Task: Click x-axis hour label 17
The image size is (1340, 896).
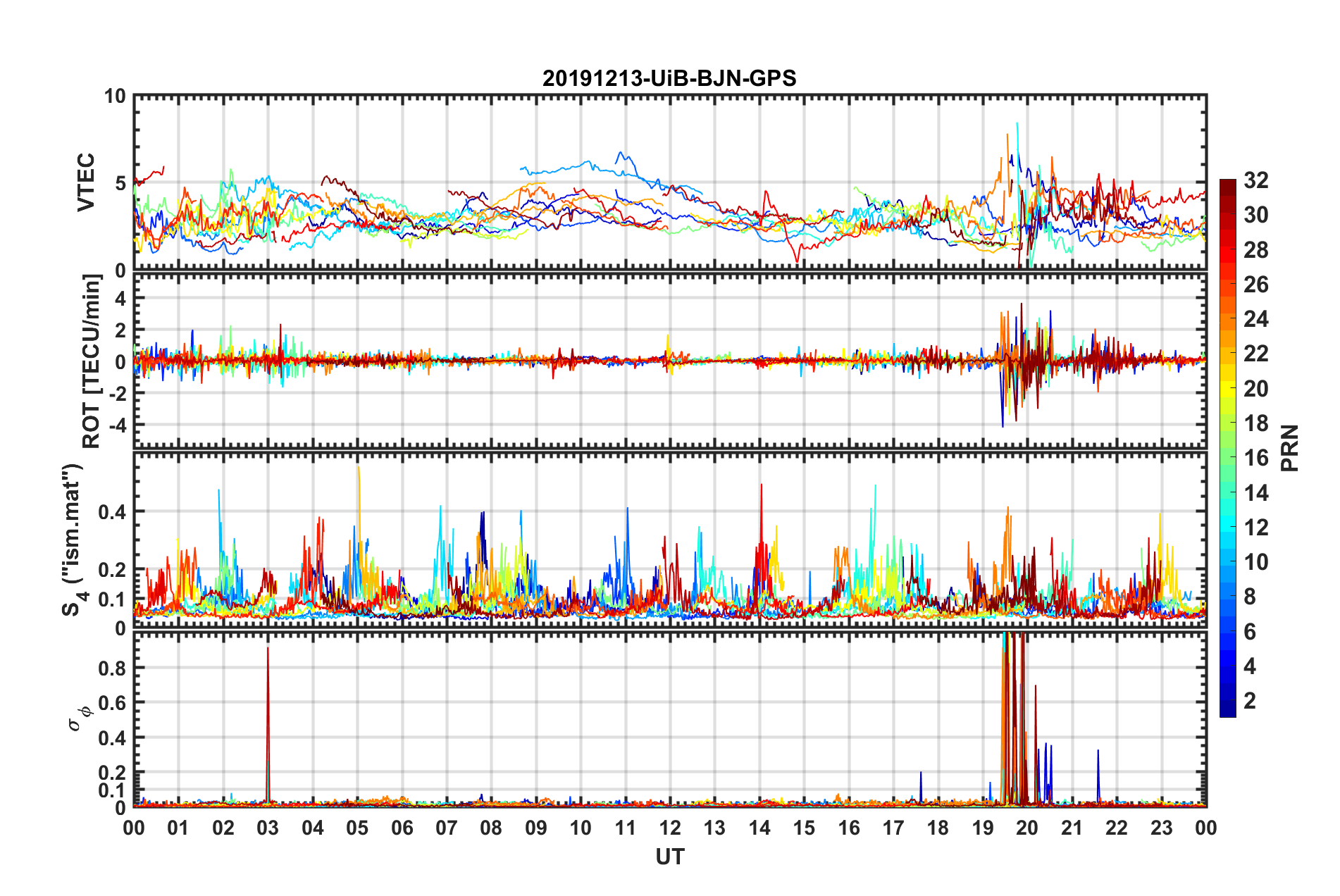Action: (893, 828)
